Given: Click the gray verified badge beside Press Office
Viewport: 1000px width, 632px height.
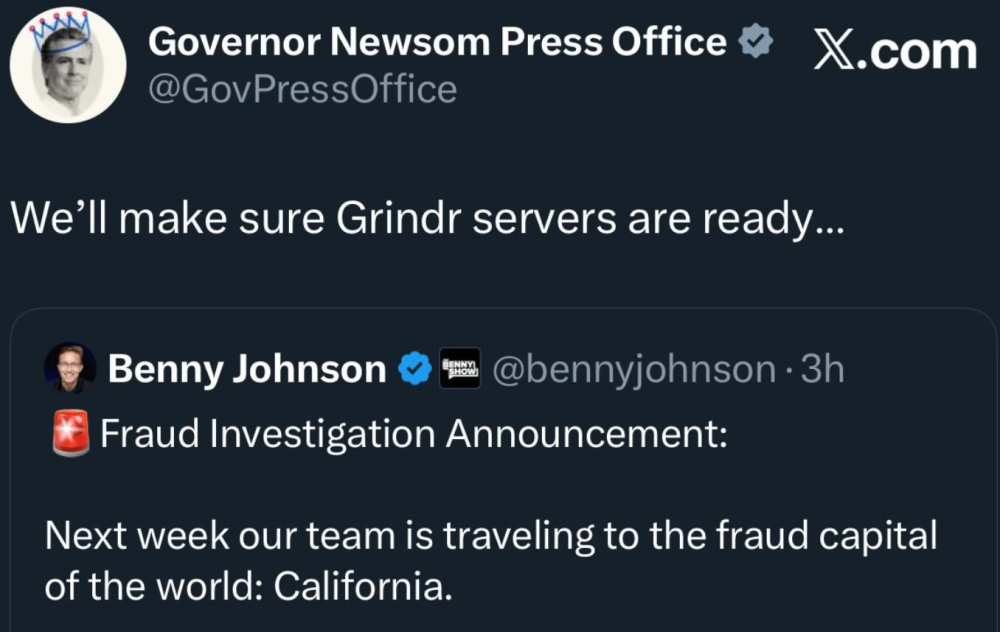Looking at the screenshot, I should pos(755,42).
